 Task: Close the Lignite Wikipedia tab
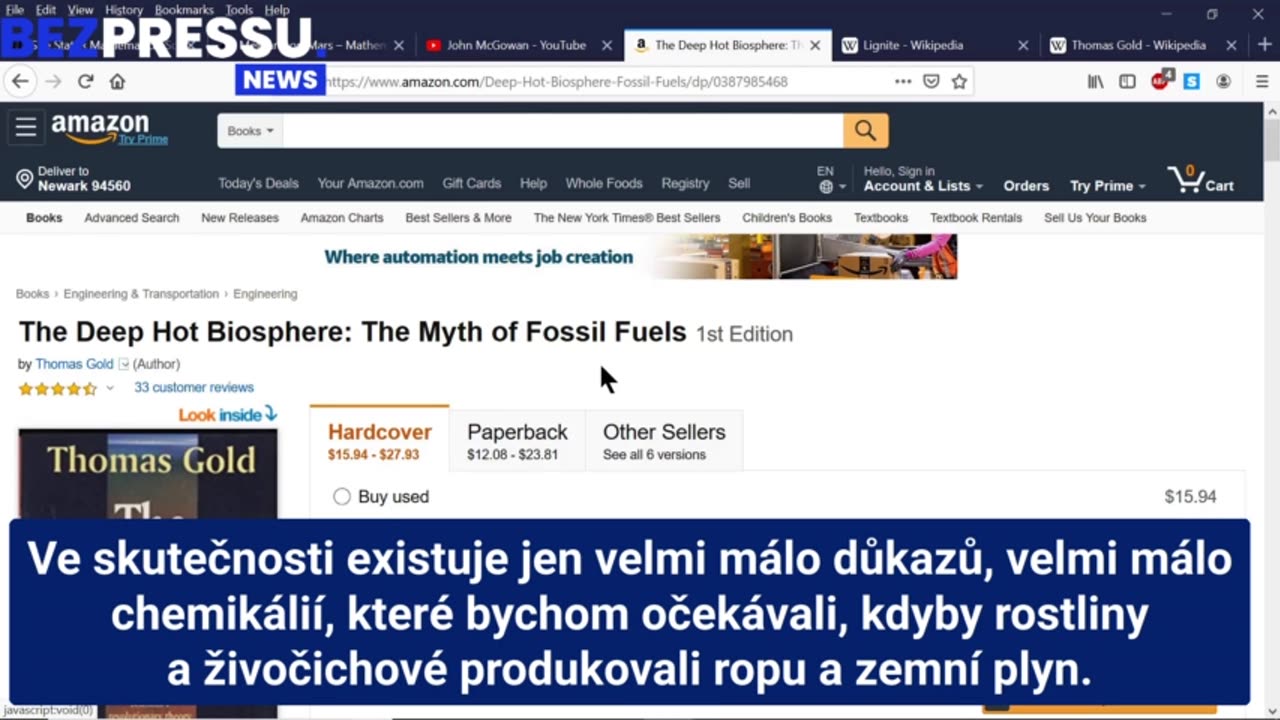click(1023, 45)
